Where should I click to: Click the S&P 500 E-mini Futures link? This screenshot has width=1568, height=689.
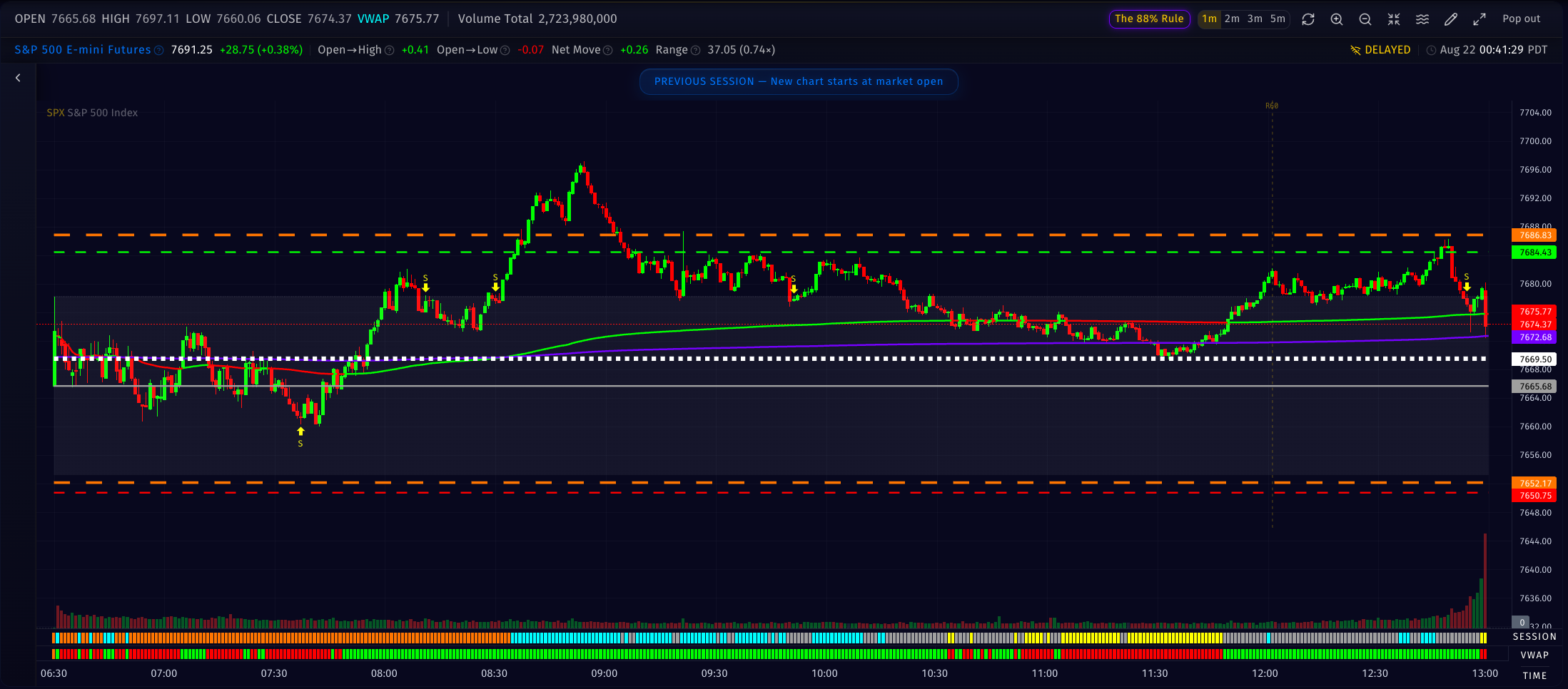83,50
